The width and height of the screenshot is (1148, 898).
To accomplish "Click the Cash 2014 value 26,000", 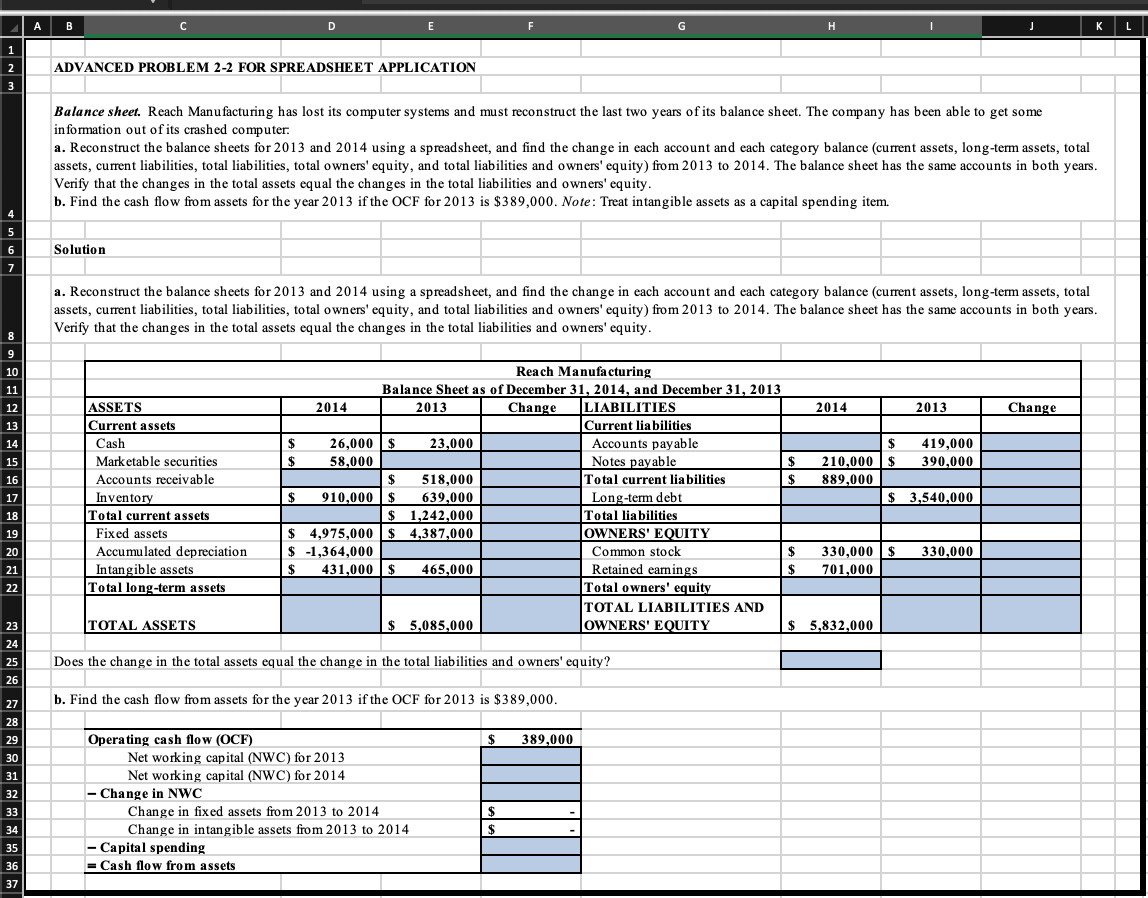I will 331,444.
